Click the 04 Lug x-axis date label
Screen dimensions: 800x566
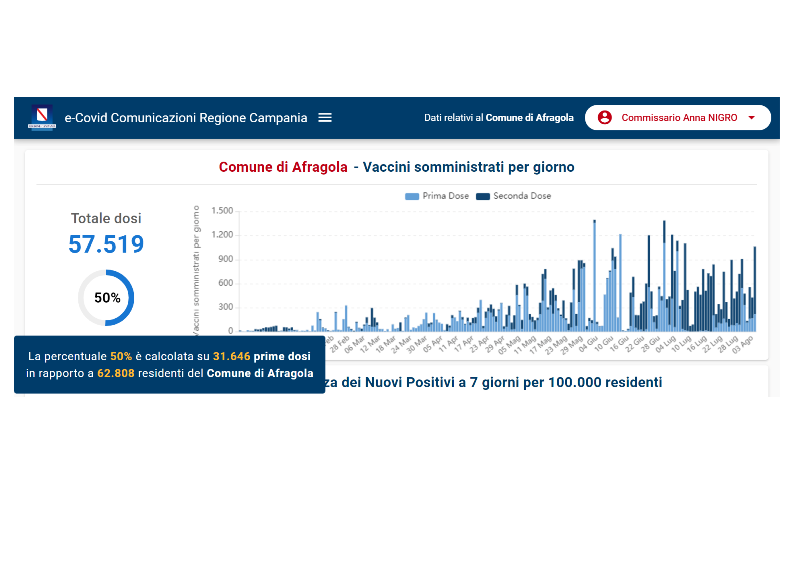665,344
